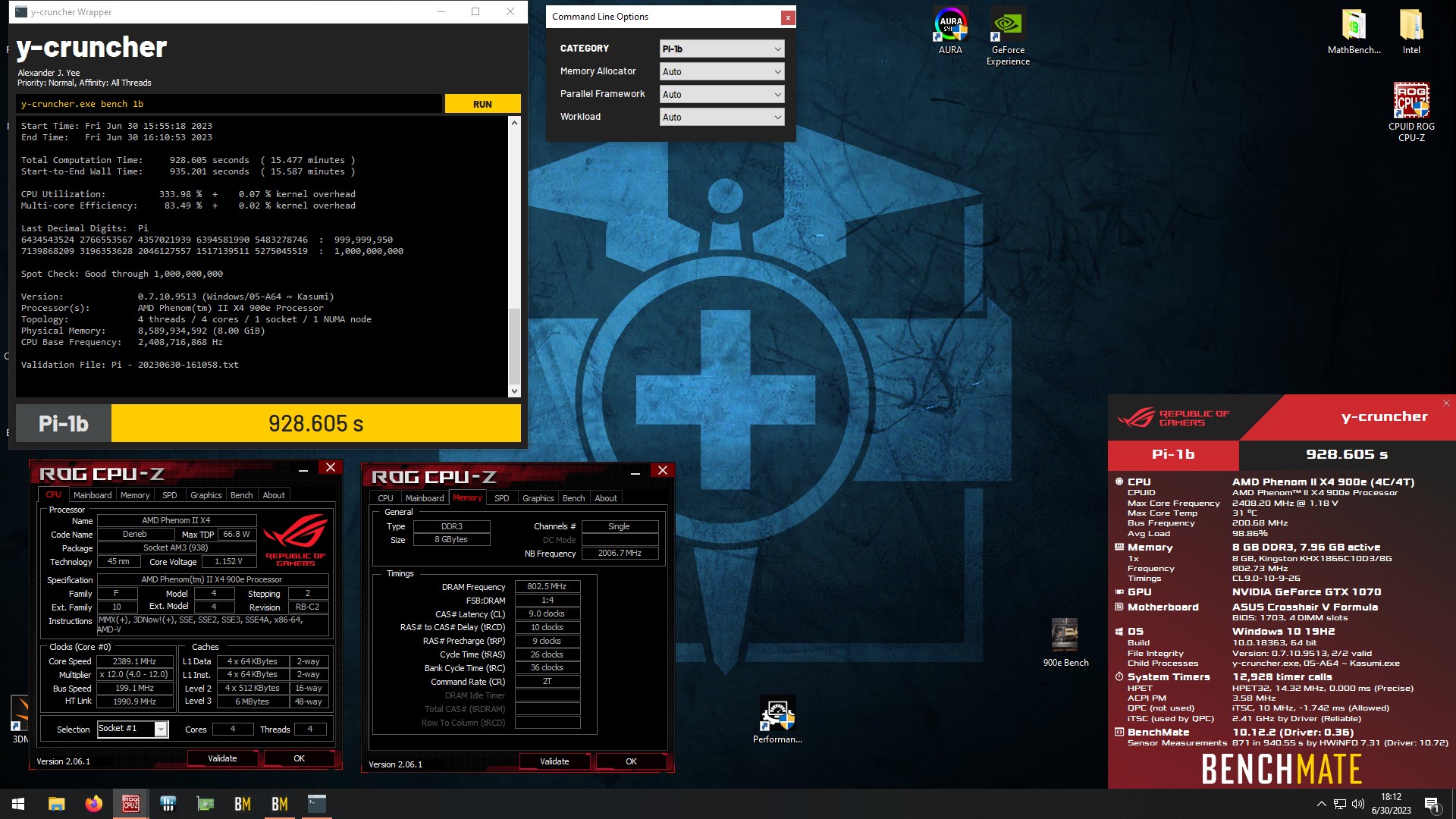Open the network tray icon
The image size is (1456, 819).
coord(1340,804)
